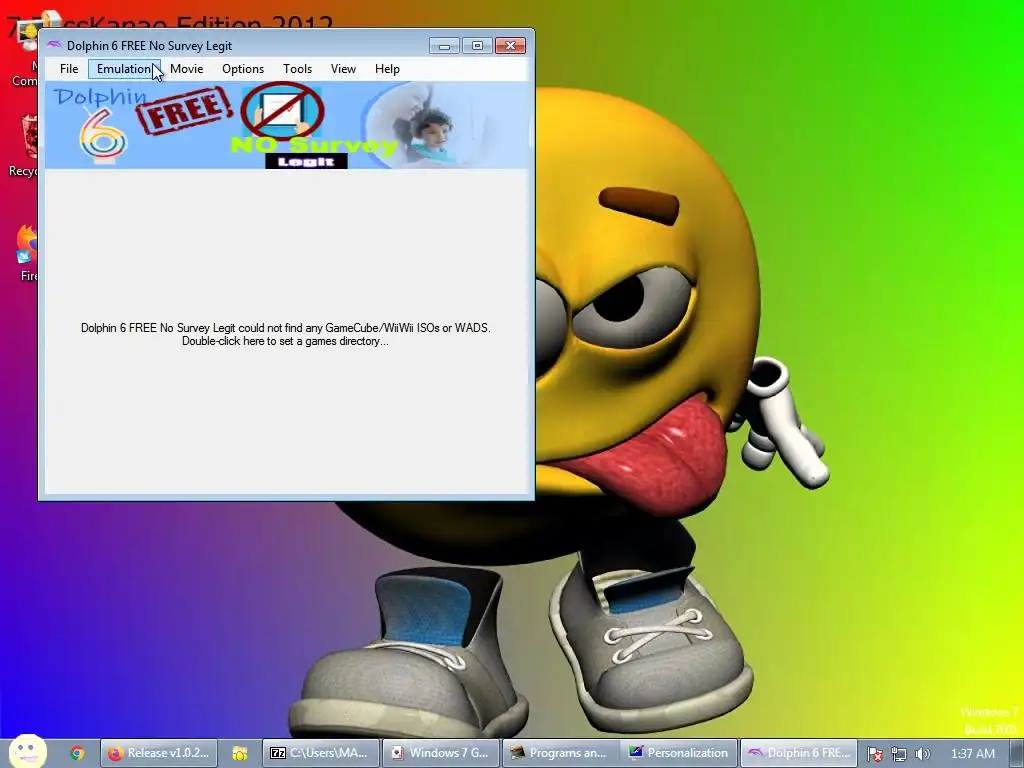Open the Help menu
Image resolution: width=1024 pixels, height=768 pixels.
(387, 69)
